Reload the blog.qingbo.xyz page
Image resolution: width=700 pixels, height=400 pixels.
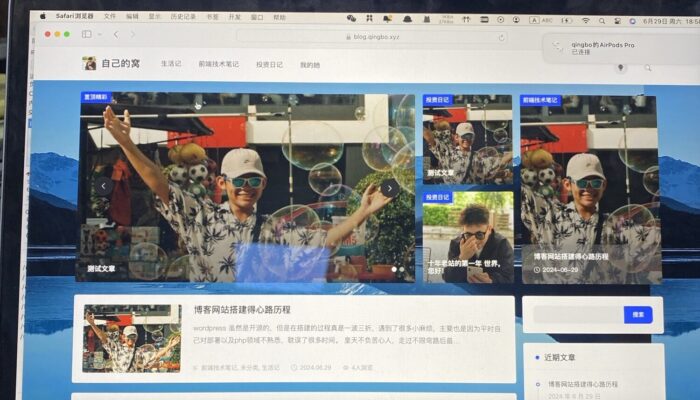click(x=501, y=38)
